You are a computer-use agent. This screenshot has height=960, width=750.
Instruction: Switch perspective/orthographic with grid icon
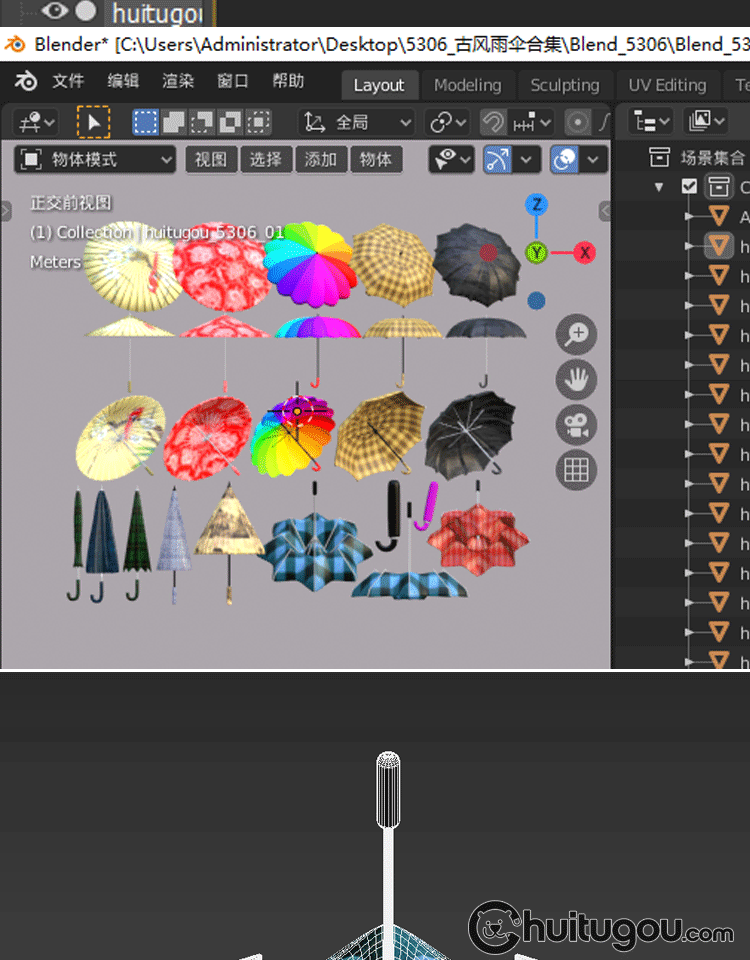click(576, 470)
